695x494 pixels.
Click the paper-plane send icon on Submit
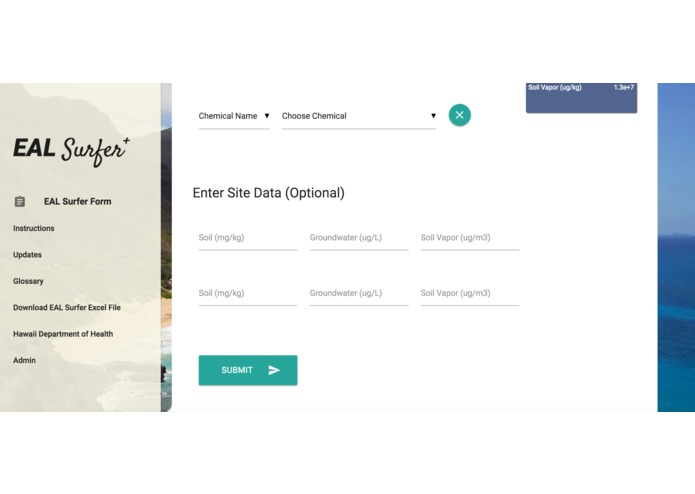pos(274,370)
